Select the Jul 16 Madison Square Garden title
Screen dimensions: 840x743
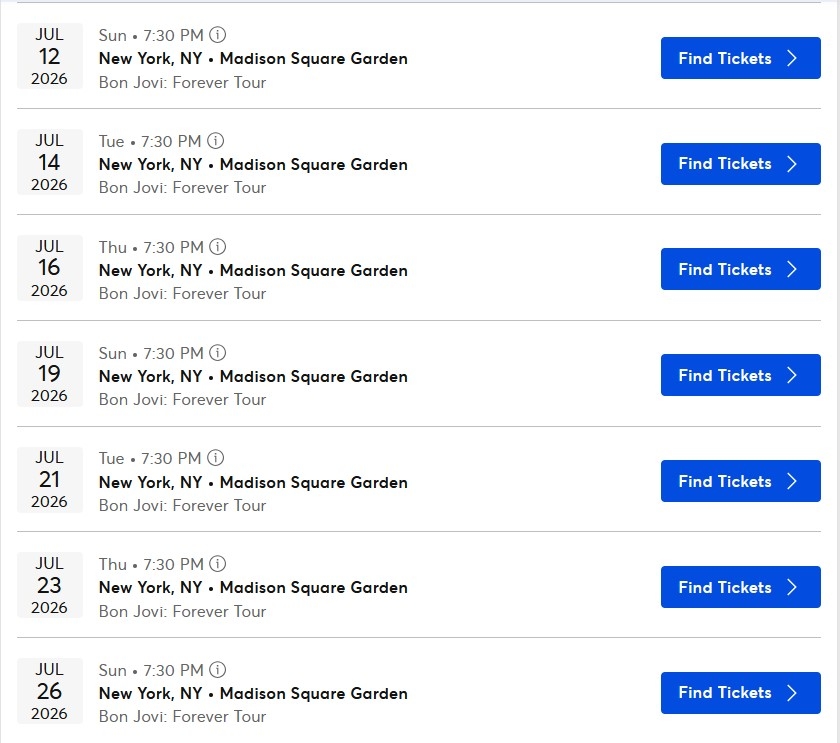(253, 270)
